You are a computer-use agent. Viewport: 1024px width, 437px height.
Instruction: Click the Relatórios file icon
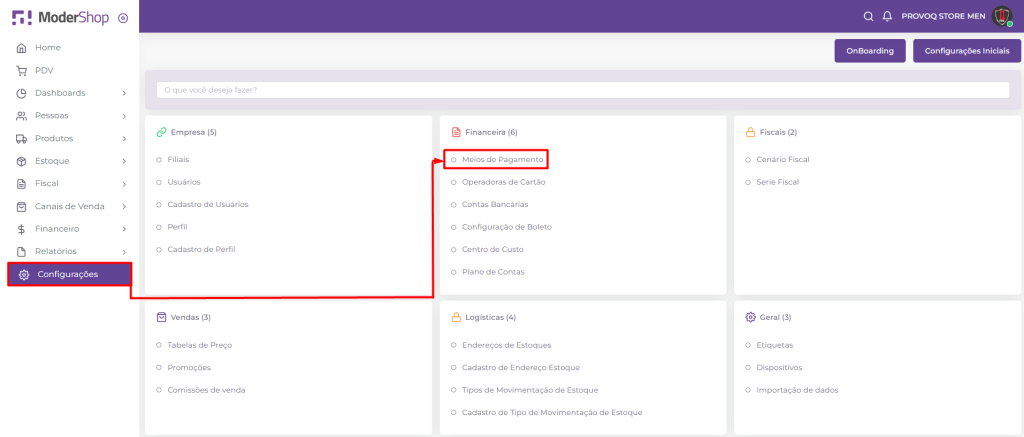[x=22, y=251]
